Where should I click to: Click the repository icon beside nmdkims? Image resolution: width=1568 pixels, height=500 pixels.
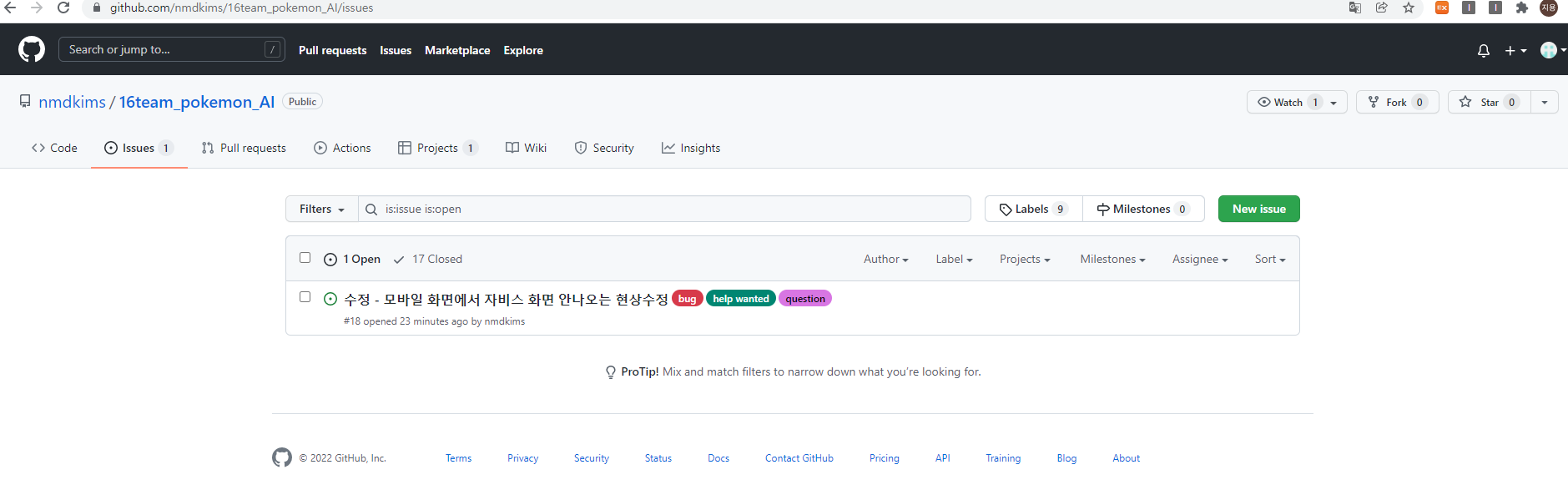[x=25, y=101]
